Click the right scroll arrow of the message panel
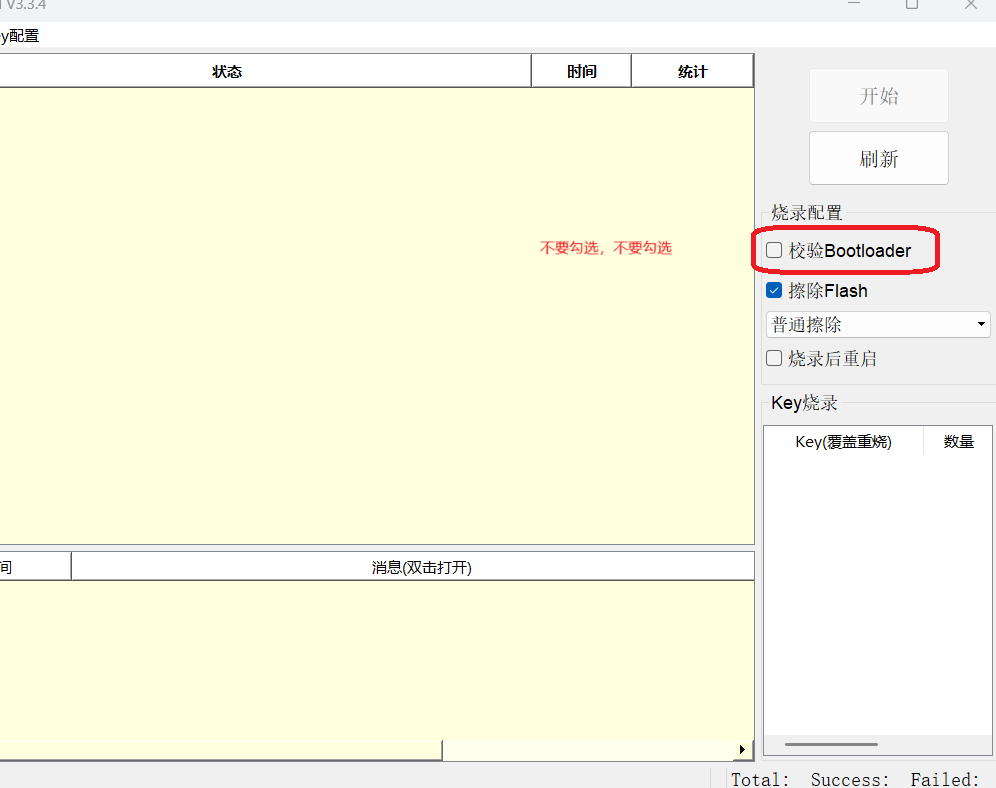The image size is (996, 788). click(742, 749)
